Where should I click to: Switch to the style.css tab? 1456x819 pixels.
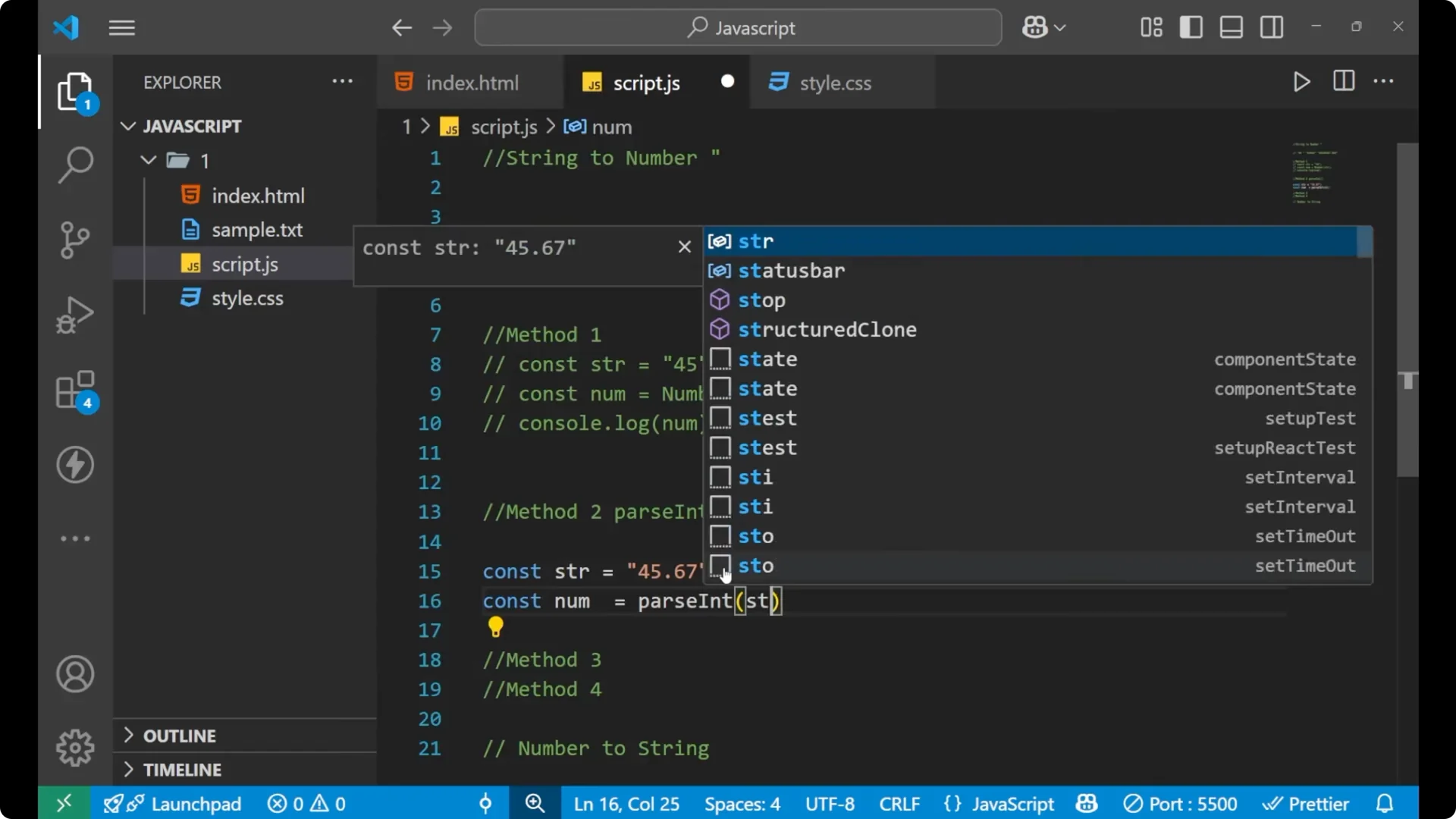[836, 83]
